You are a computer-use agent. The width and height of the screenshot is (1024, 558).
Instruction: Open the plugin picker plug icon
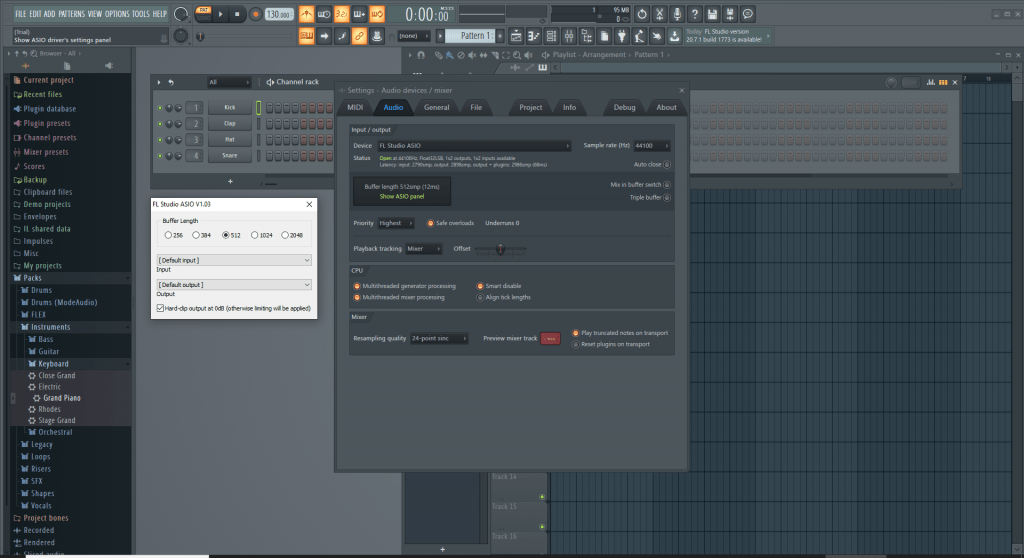coord(622,37)
